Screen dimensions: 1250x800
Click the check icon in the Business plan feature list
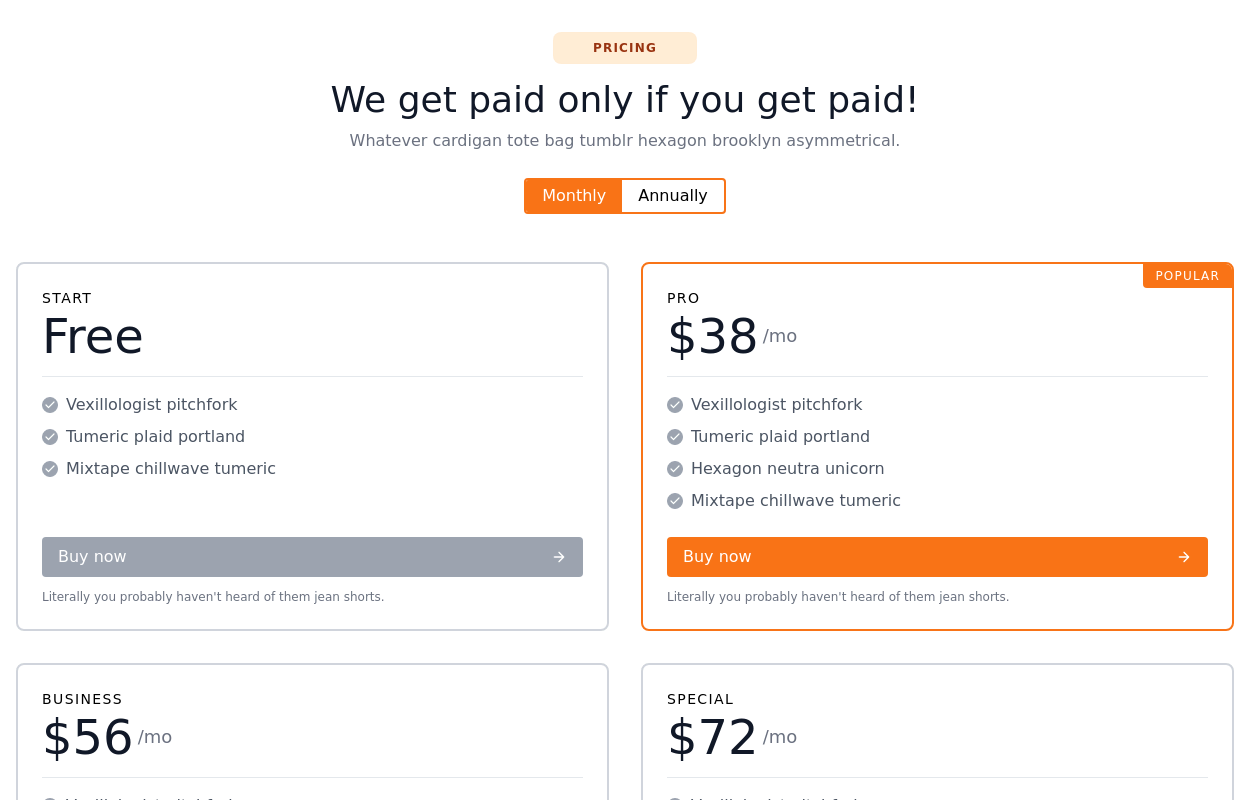coord(50,797)
